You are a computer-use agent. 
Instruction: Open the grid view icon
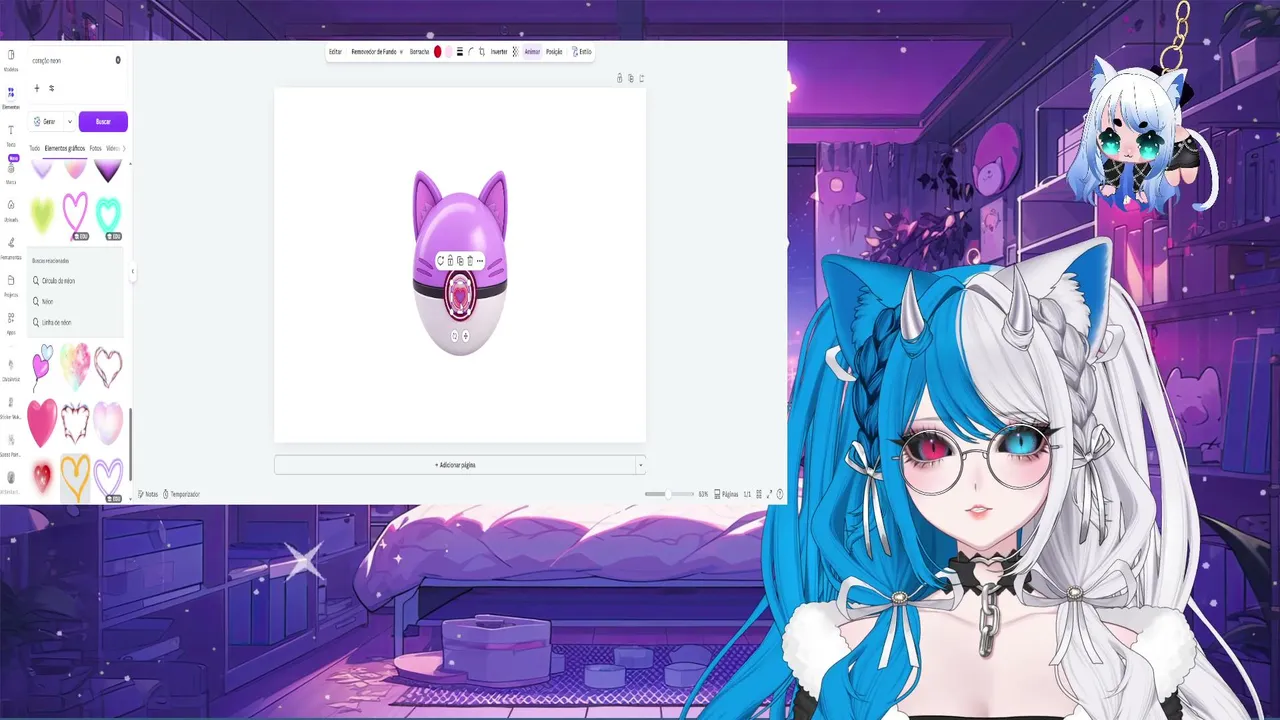coord(759,494)
